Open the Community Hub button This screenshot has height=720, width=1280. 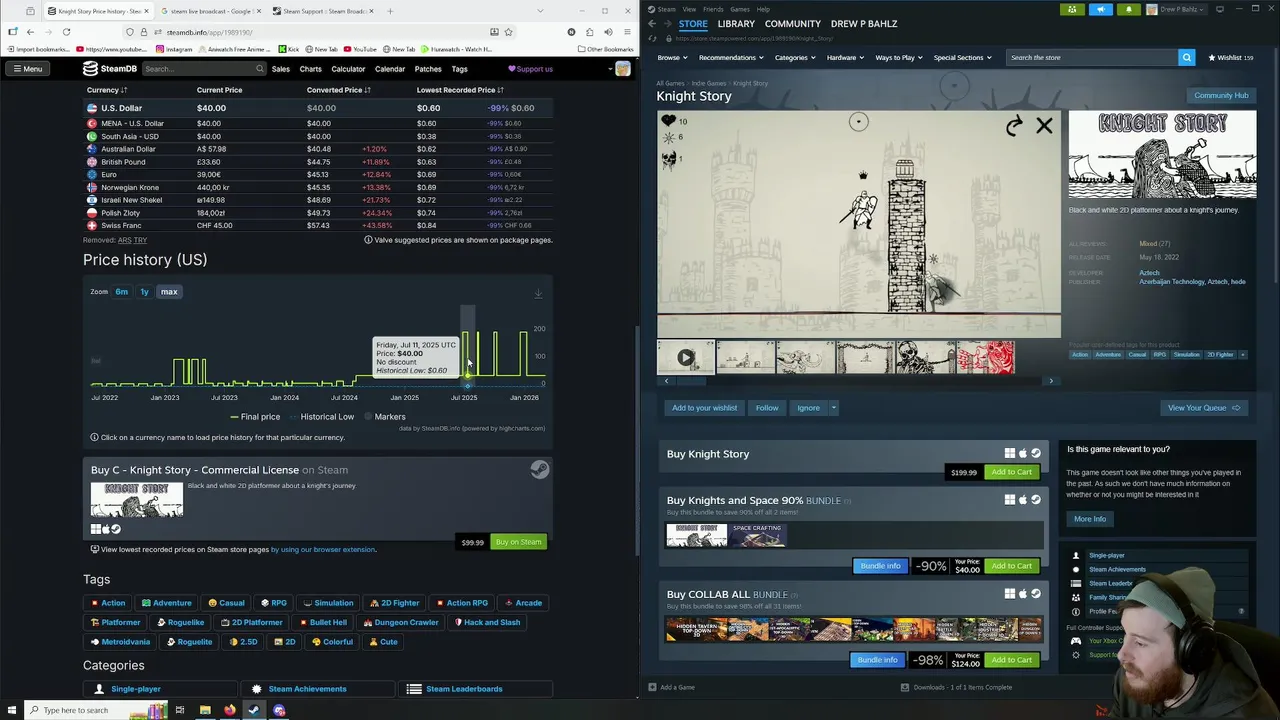(x=1221, y=96)
